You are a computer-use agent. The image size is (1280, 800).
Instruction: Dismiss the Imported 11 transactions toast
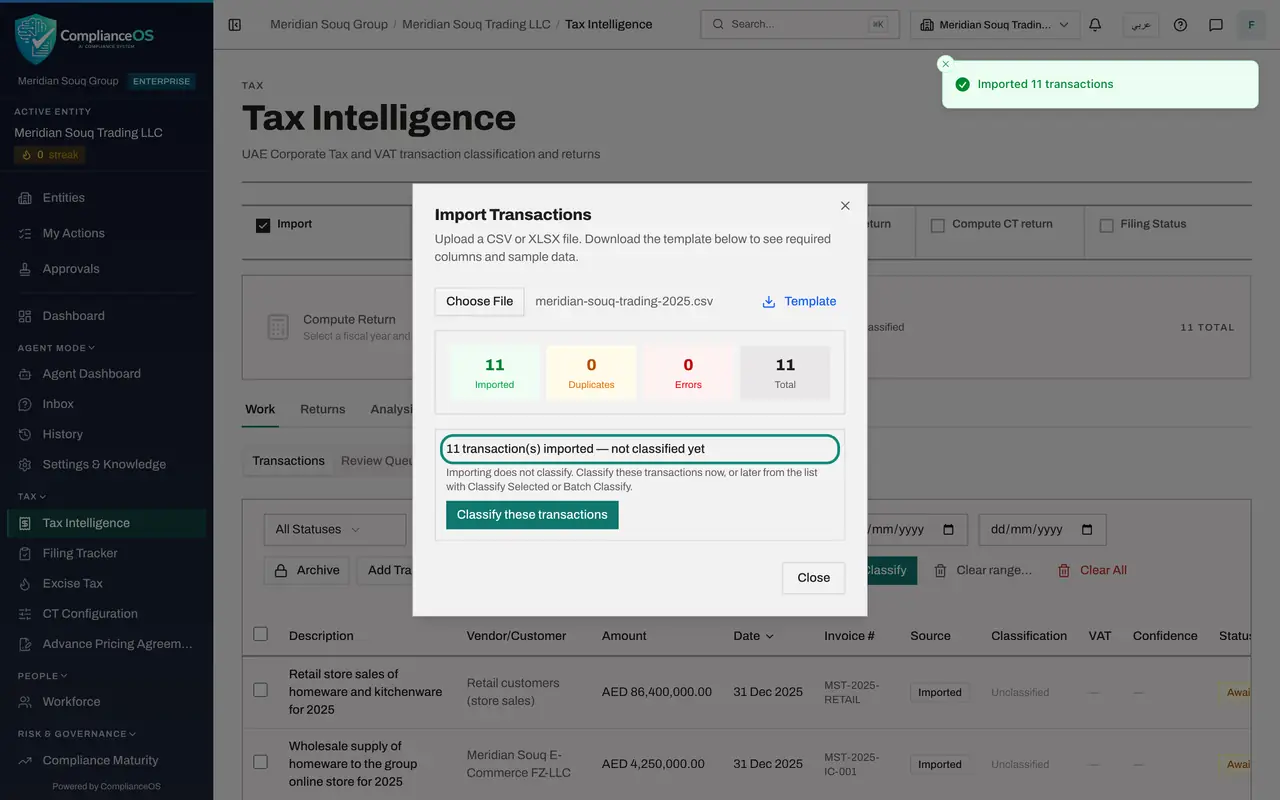pyautogui.click(x=945, y=64)
